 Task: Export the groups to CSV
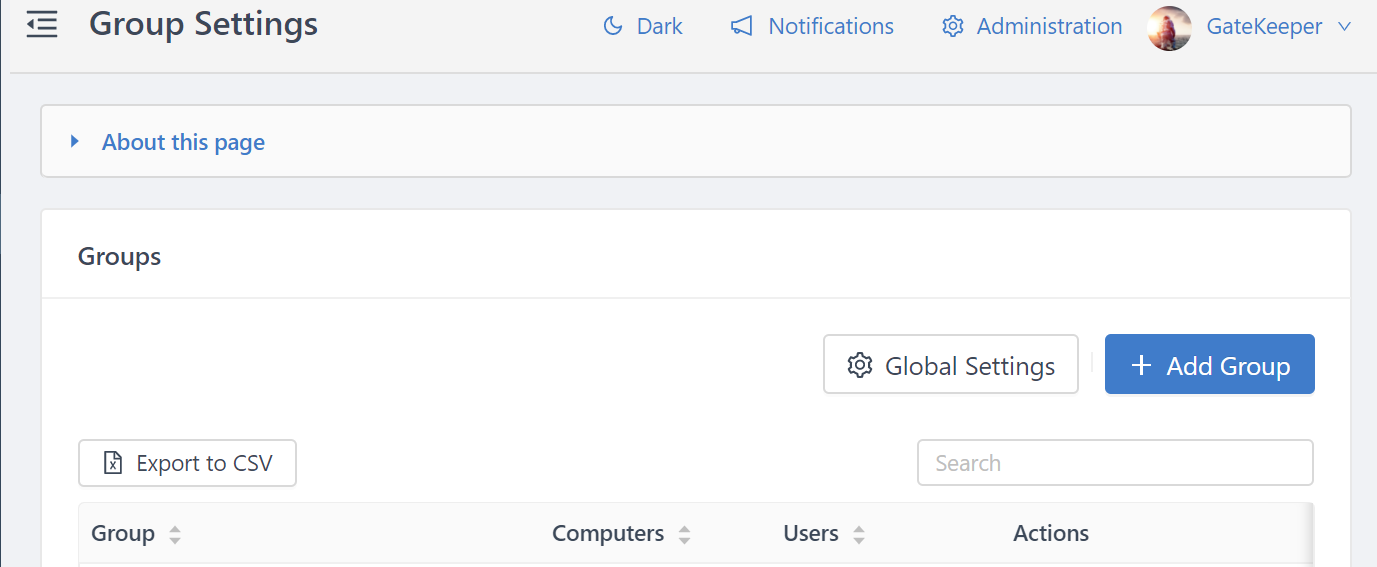(x=188, y=463)
